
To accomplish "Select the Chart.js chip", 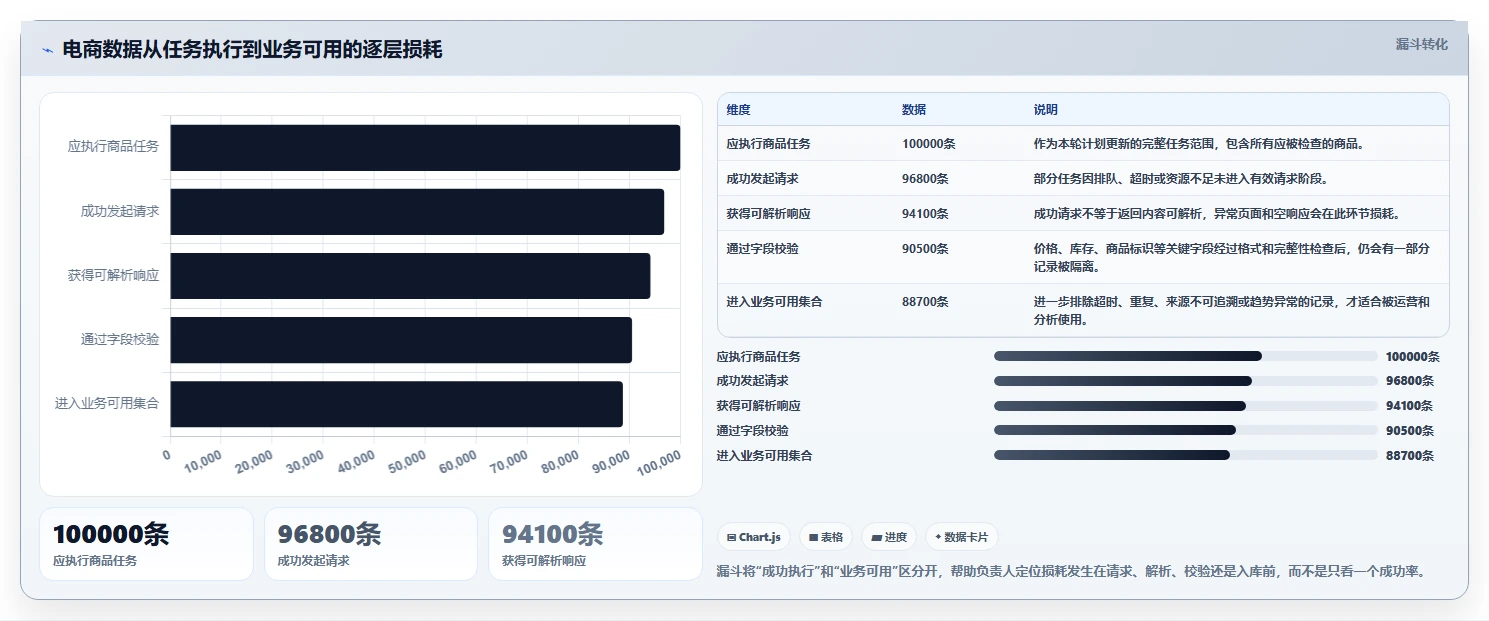I will coord(755,537).
